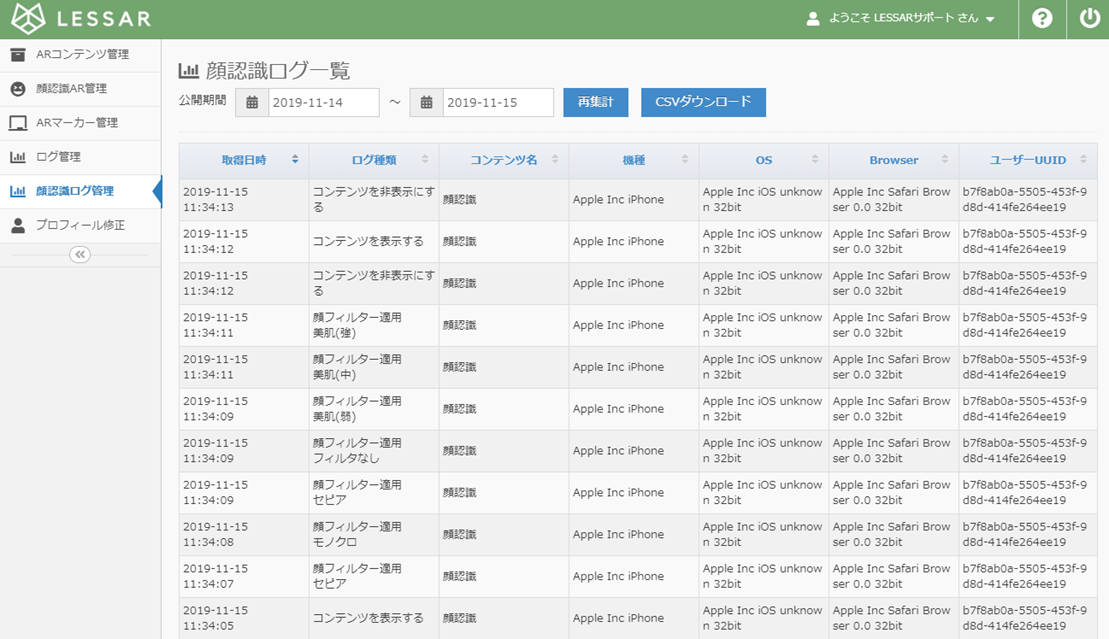Click the ログ管理 chart icon

pyautogui.click(x=18, y=157)
